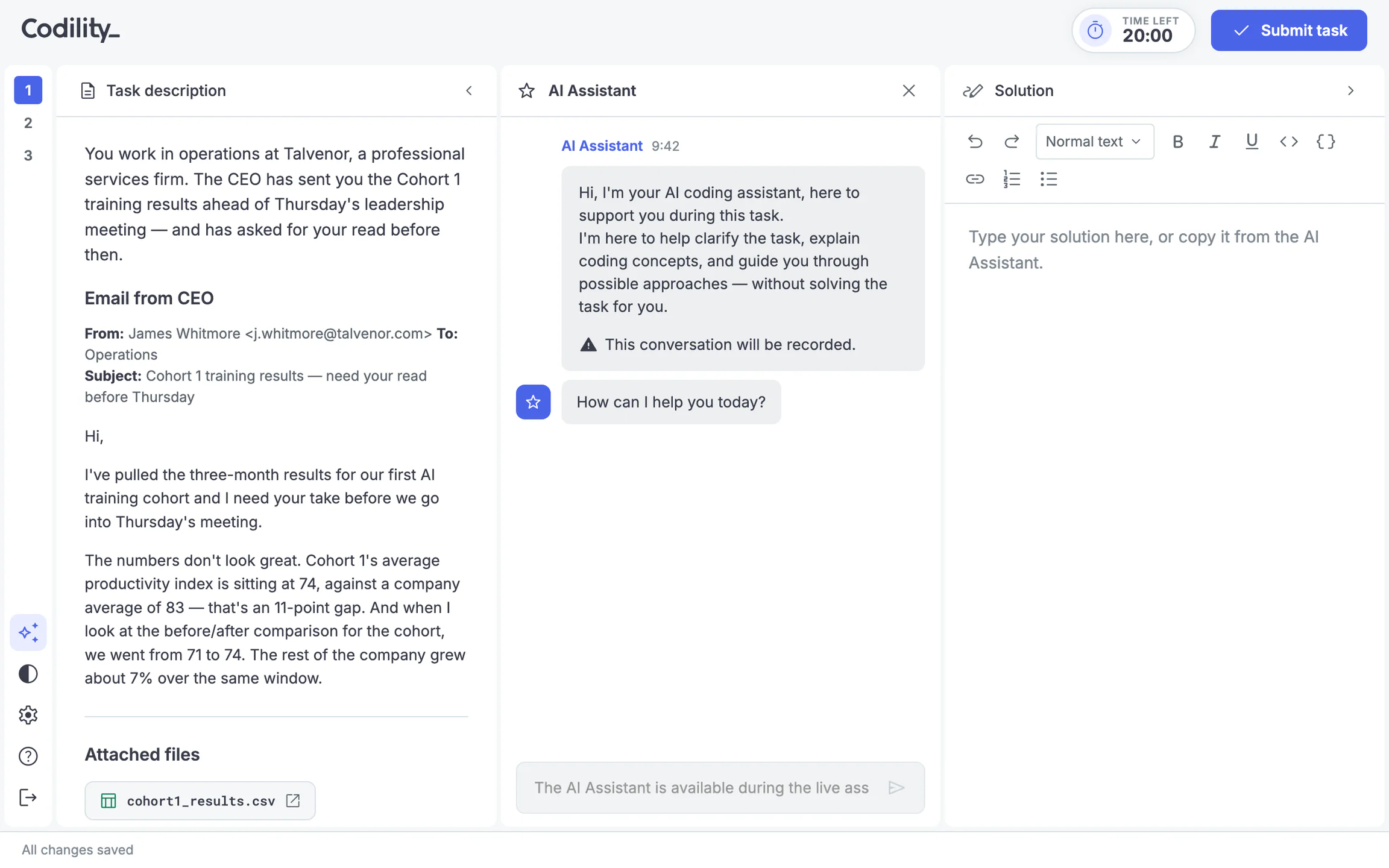Click the 'Attached files' heading
Screen dimensions: 1389x868
[x=142, y=755]
